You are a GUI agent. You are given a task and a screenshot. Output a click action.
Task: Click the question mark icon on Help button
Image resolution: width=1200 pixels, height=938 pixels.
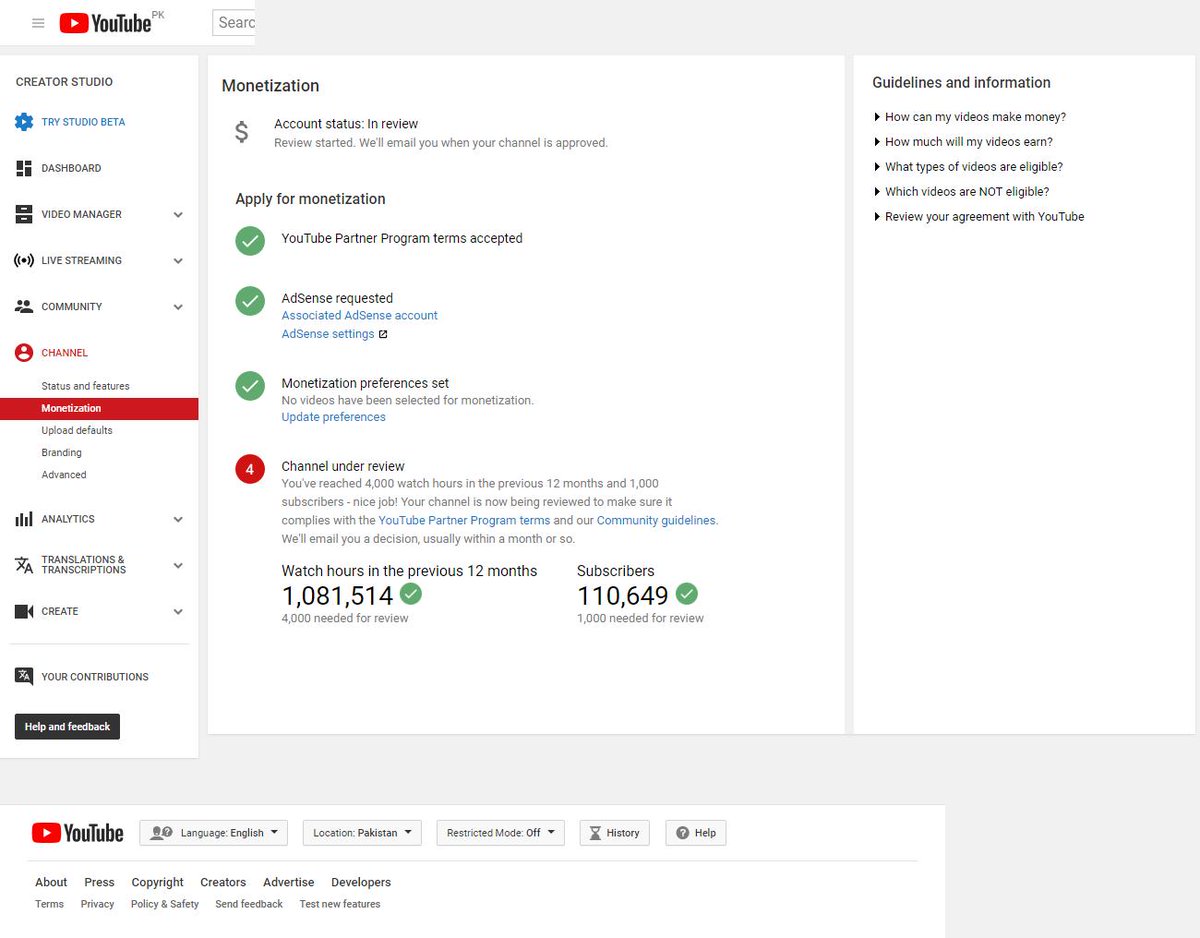[x=683, y=833]
